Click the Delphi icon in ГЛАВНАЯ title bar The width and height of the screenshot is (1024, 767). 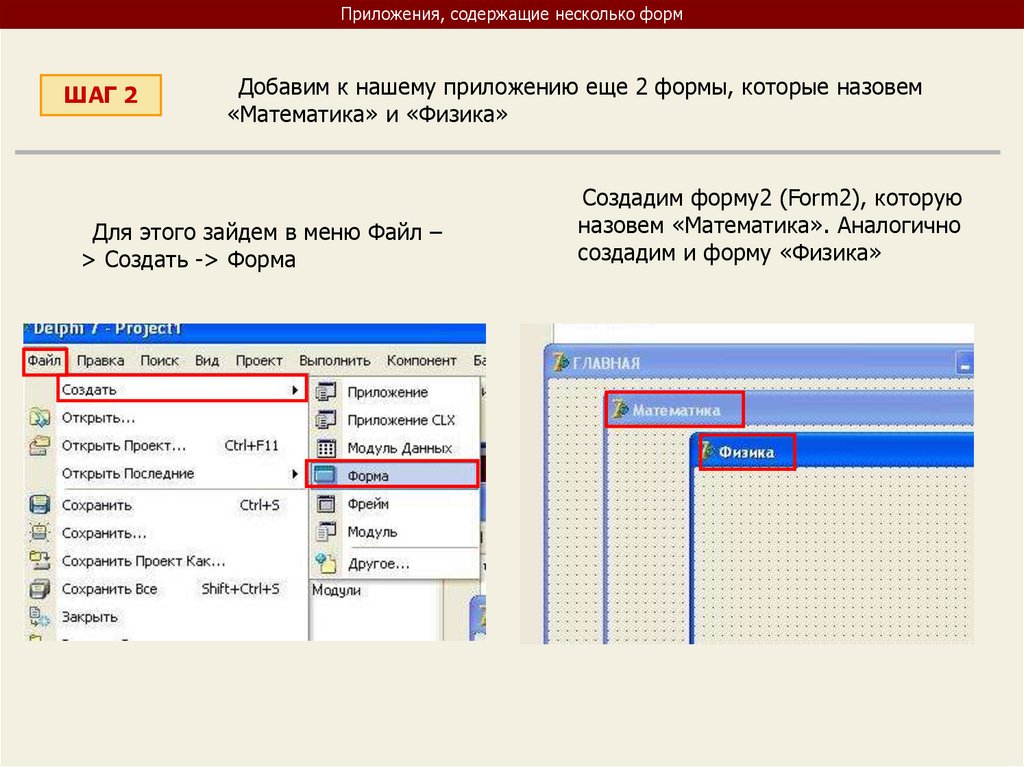560,363
